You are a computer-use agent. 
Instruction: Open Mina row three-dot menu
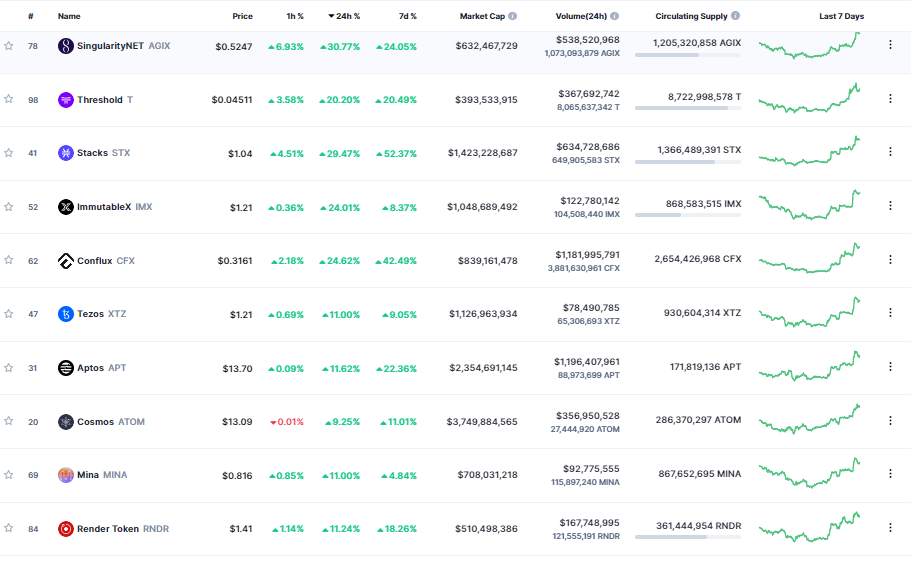[890, 474]
